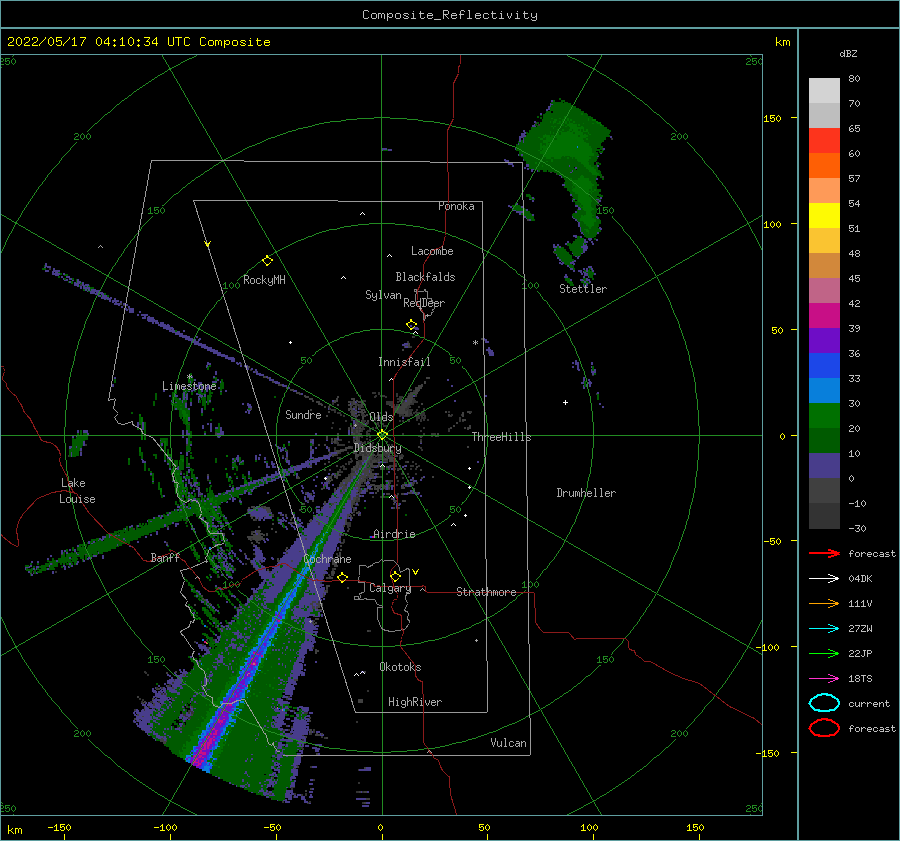The height and width of the screenshot is (841, 900).
Task: Click the km unit label at top right
Action: click(782, 42)
